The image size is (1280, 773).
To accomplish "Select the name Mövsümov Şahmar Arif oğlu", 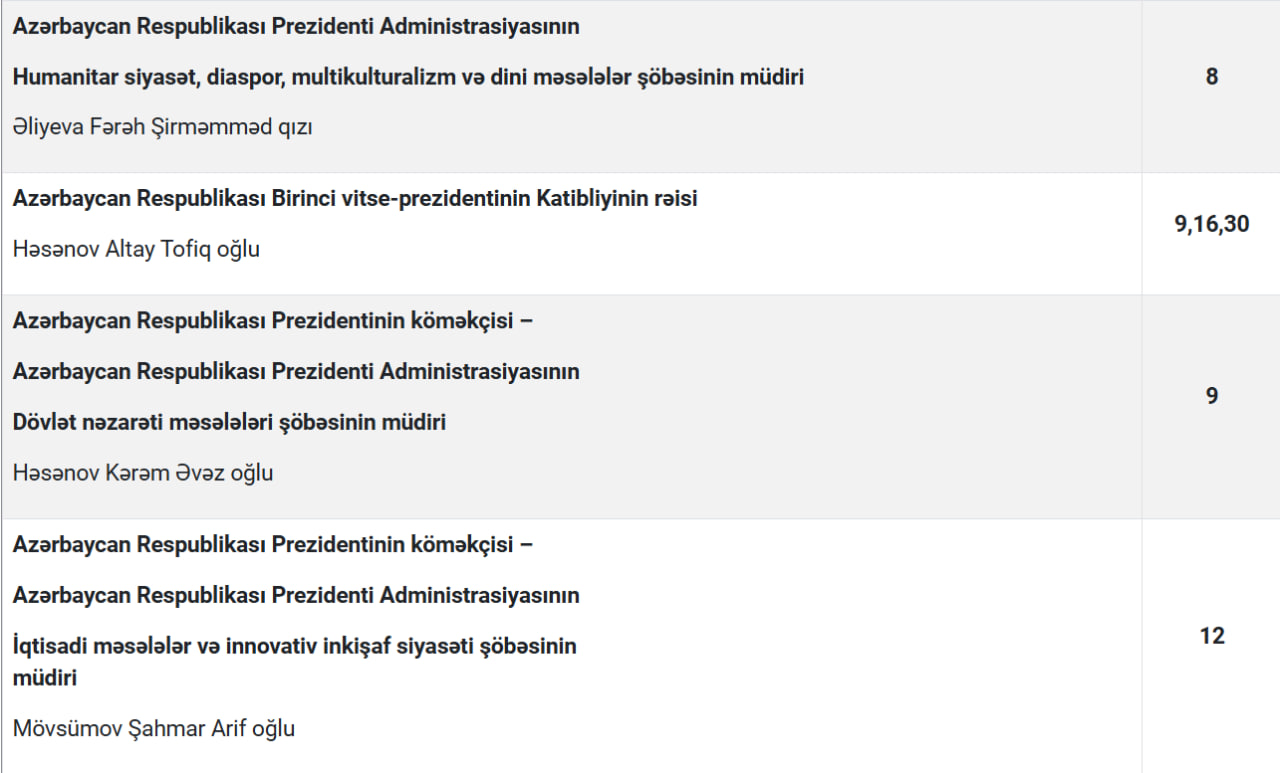I will point(154,728).
